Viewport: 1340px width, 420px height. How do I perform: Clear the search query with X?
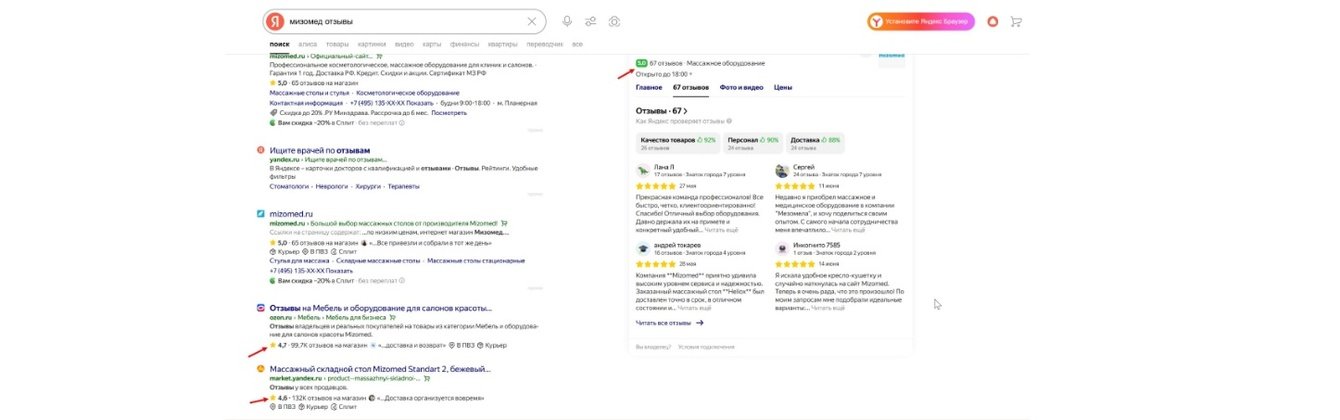pyautogui.click(x=532, y=21)
